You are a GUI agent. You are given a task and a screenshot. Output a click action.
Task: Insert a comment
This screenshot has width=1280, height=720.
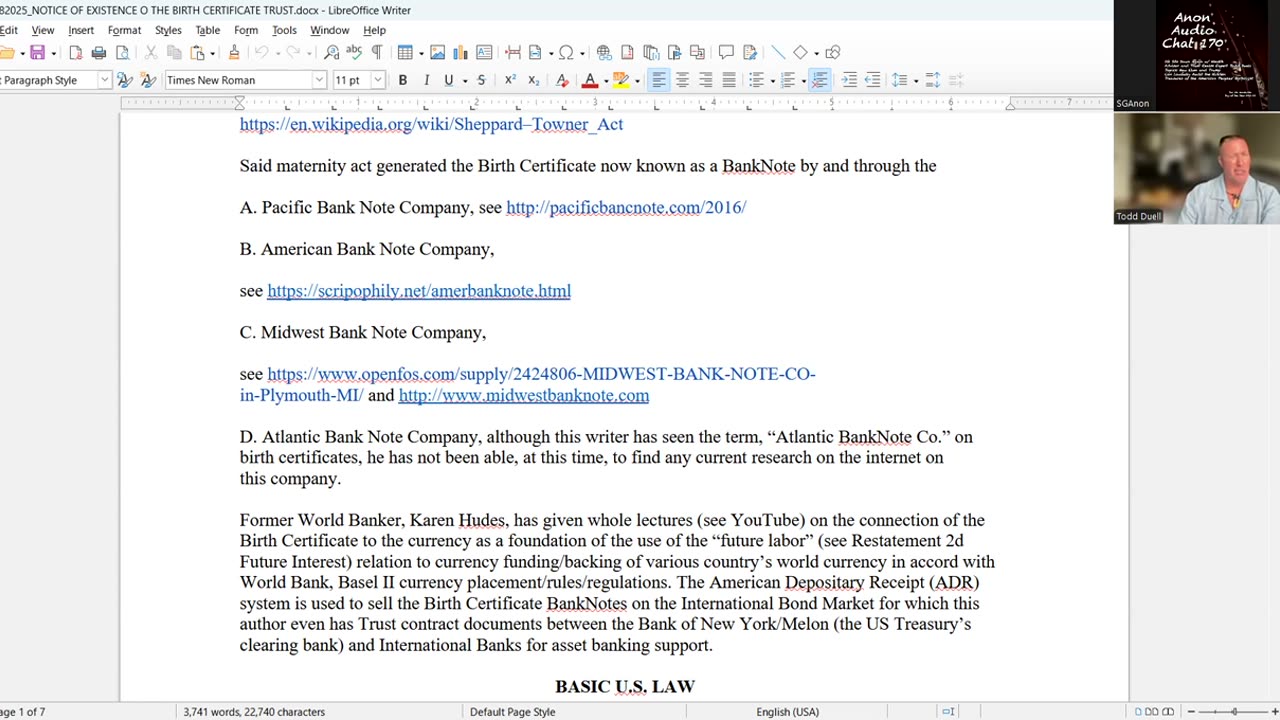(x=726, y=53)
